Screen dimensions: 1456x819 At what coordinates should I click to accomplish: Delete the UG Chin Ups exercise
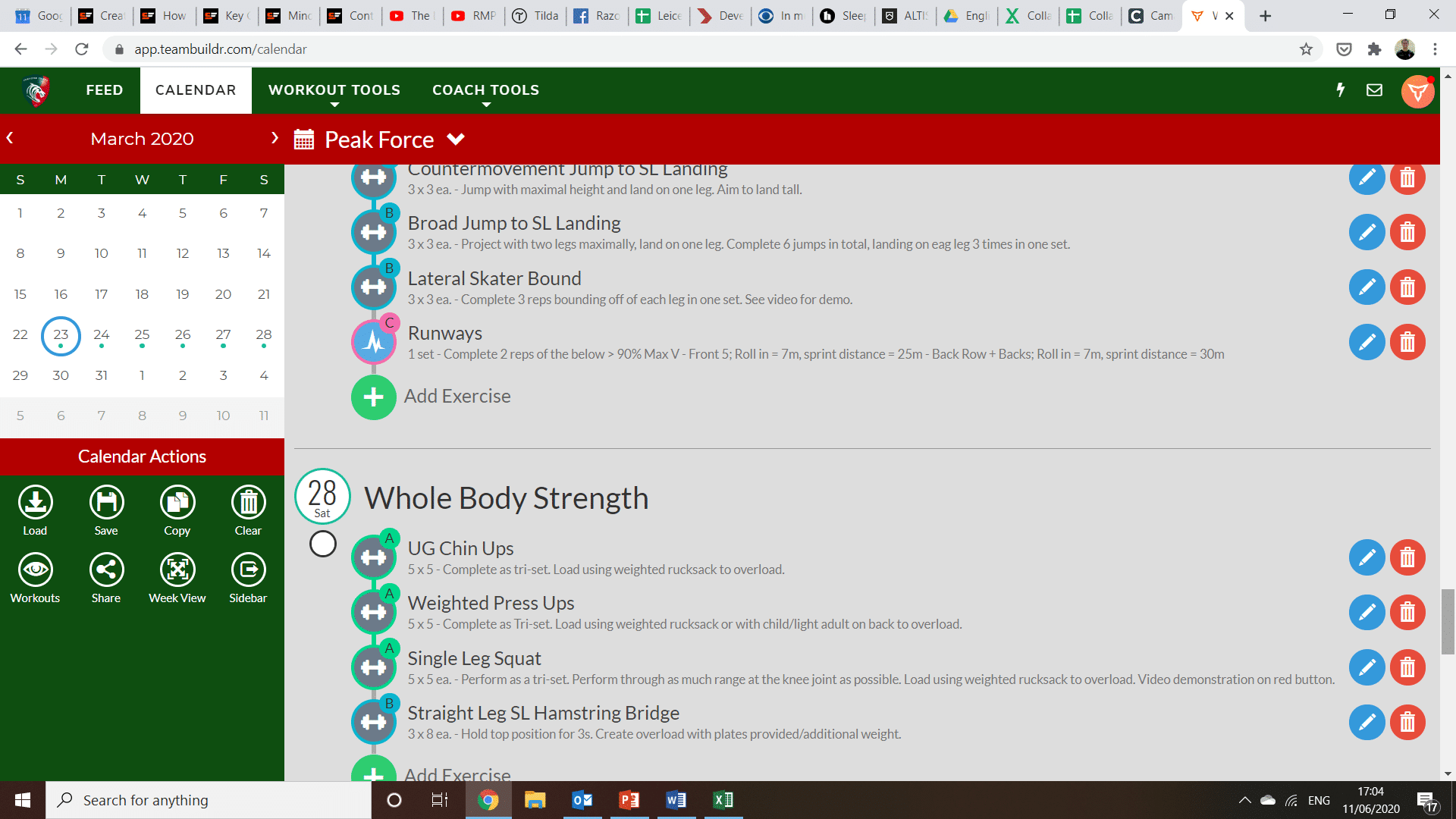[1407, 558]
